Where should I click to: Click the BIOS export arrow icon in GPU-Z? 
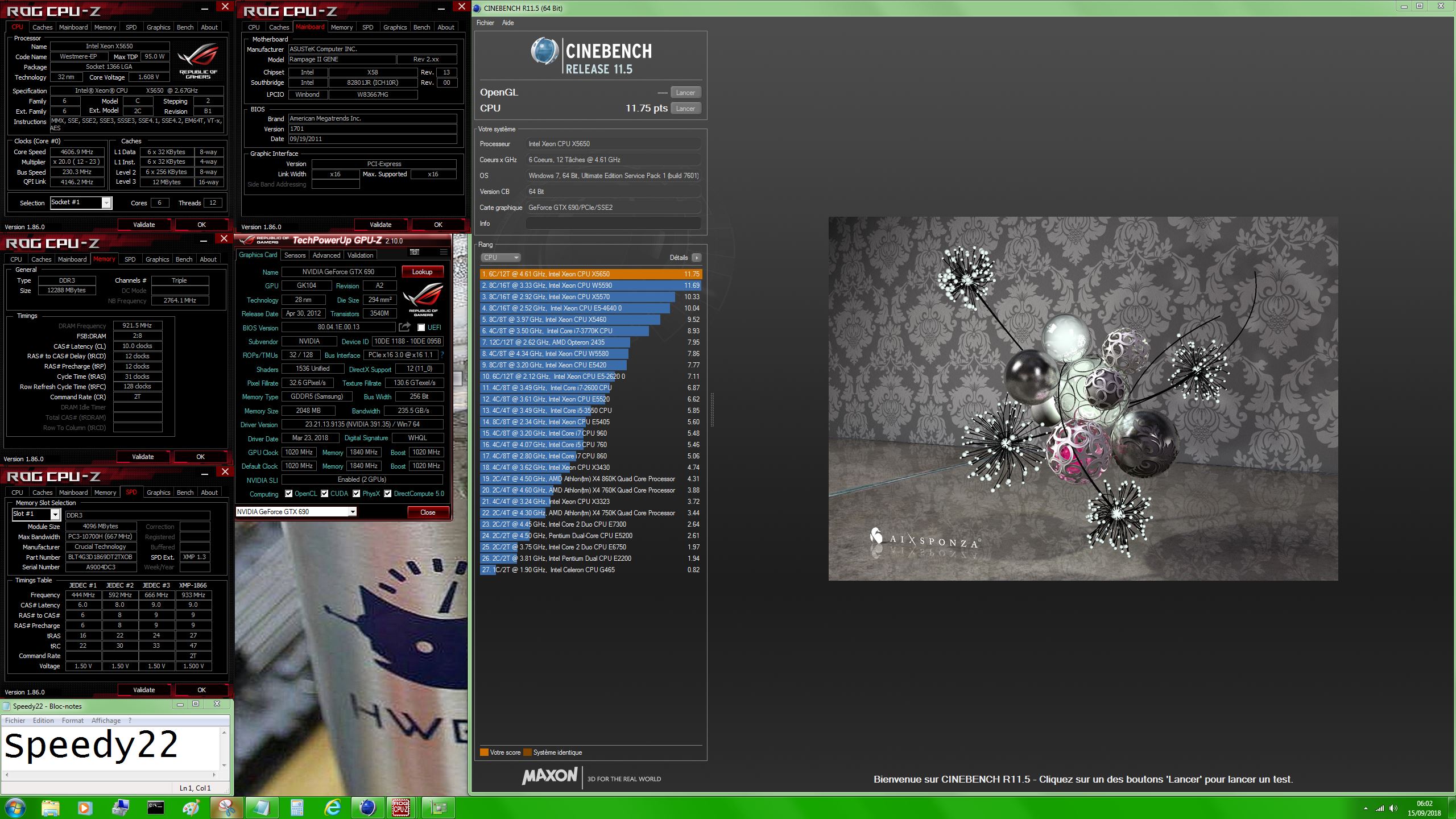click(x=404, y=327)
